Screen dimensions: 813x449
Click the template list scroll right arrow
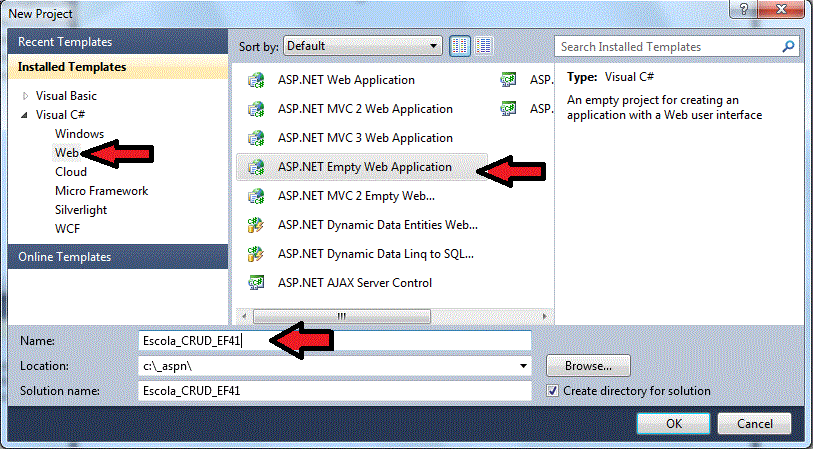(x=544, y=316)
